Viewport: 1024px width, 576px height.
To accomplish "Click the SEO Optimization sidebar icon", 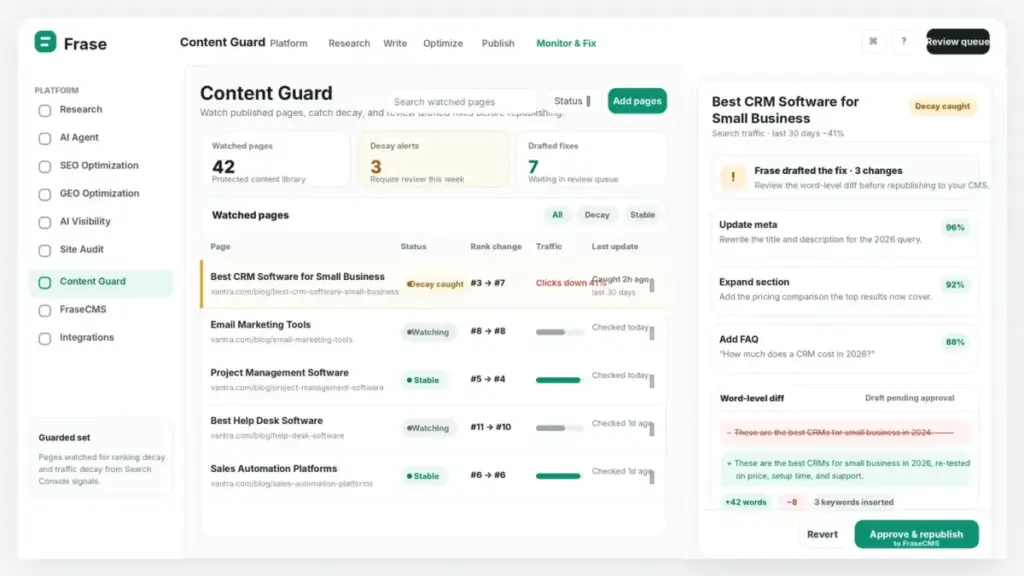I will point(44,167).
